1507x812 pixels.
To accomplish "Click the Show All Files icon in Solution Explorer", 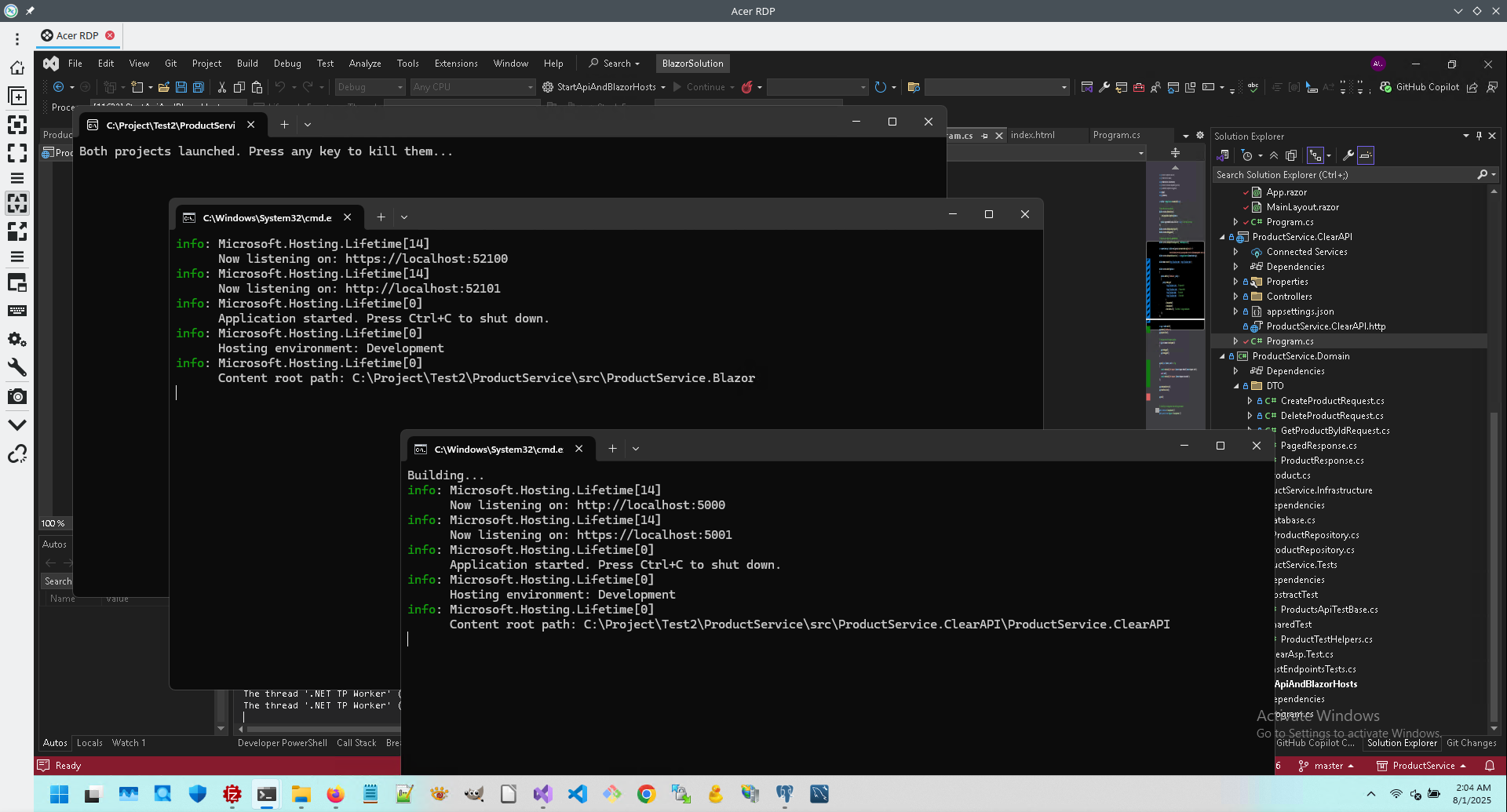I will tap(1291, 155).
